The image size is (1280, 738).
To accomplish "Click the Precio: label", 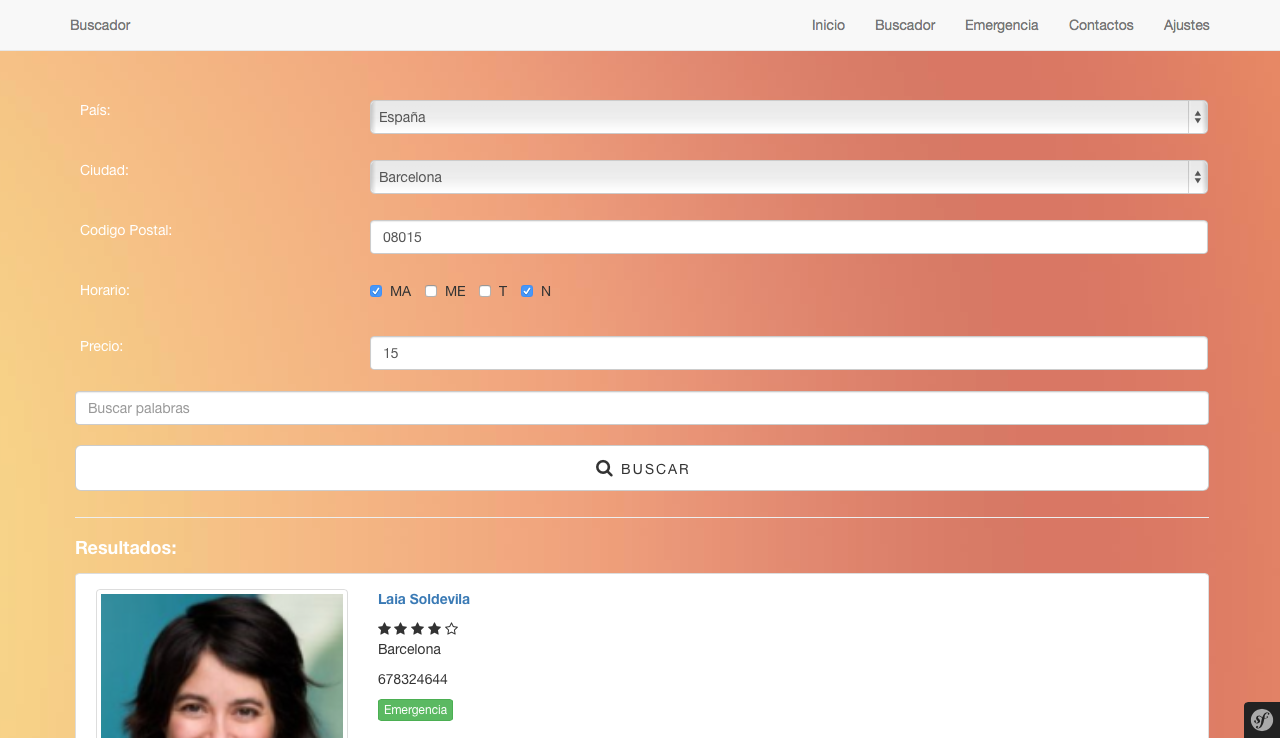I will point(101,346).
